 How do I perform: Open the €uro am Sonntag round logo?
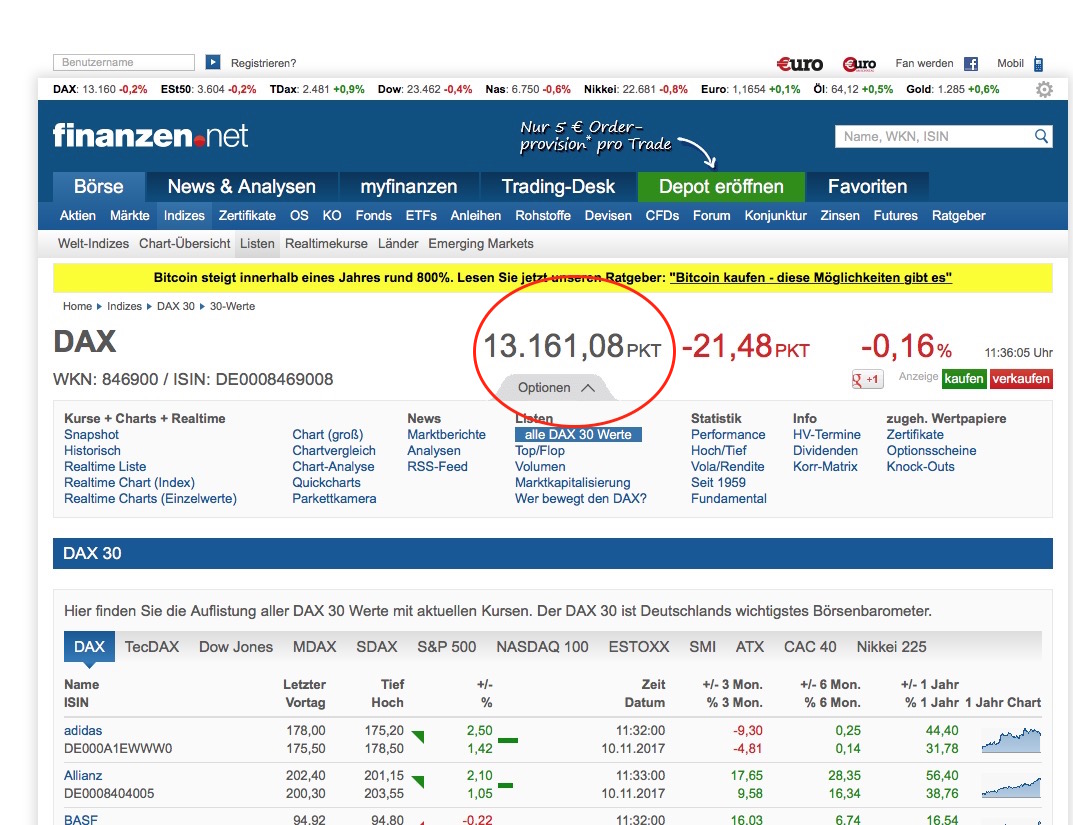[859, 64]
